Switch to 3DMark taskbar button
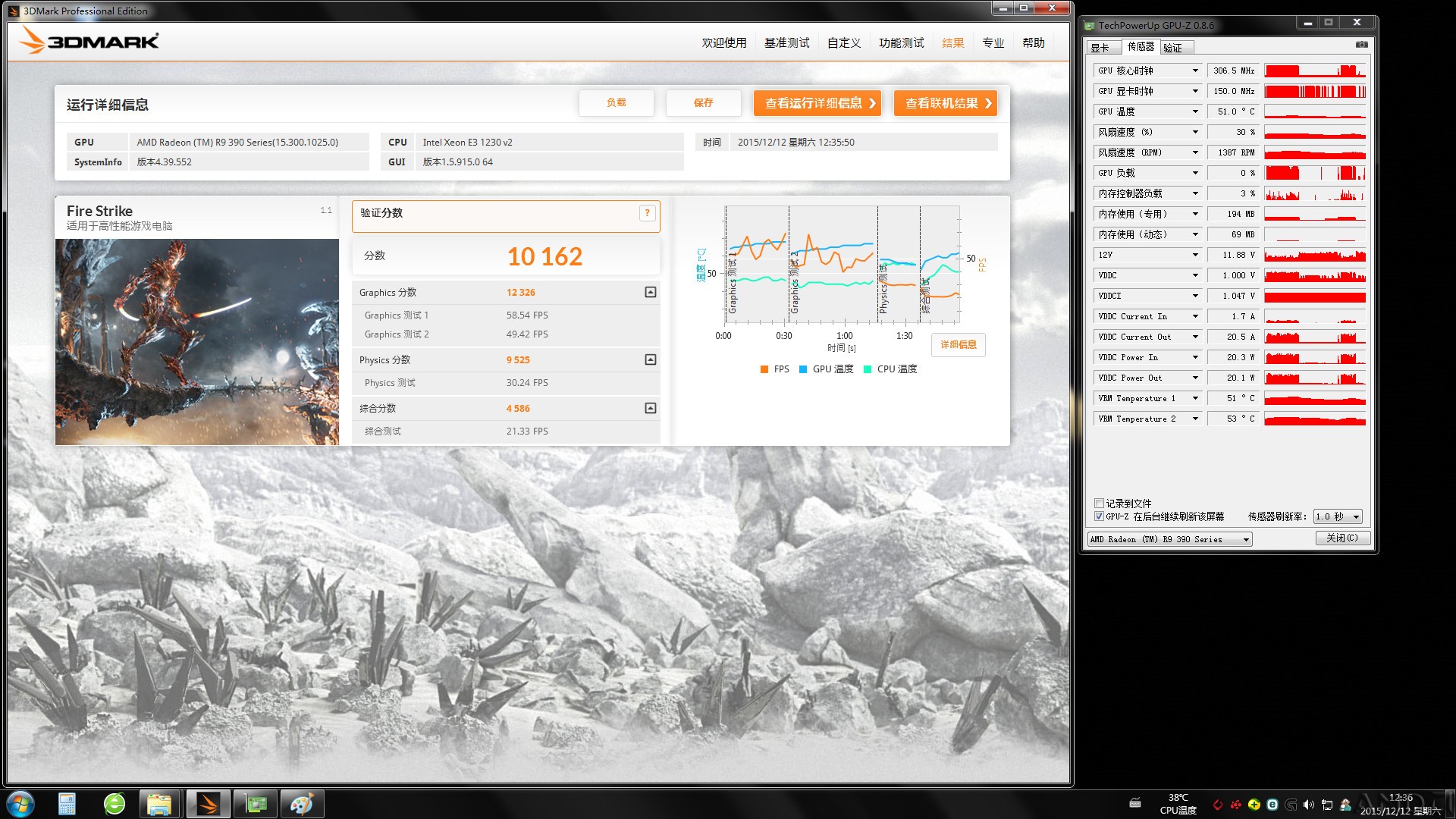Image resolution: width=1456 pixels, height=819 pixels. tap(208, 804)
